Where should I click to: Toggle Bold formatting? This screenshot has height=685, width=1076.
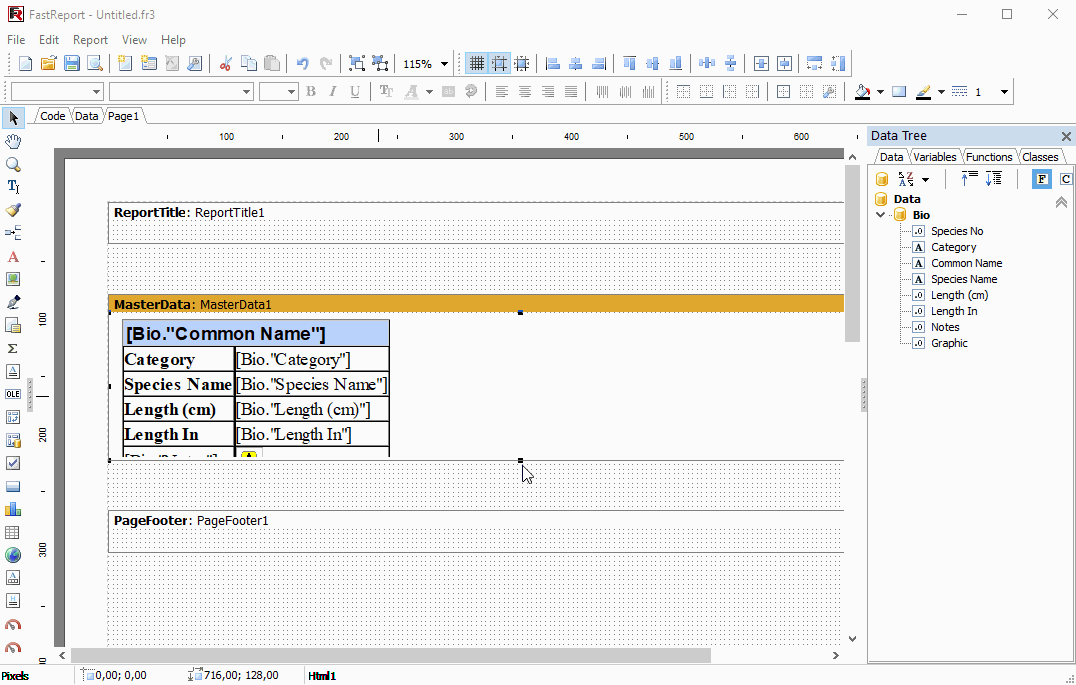pos(311,91)
